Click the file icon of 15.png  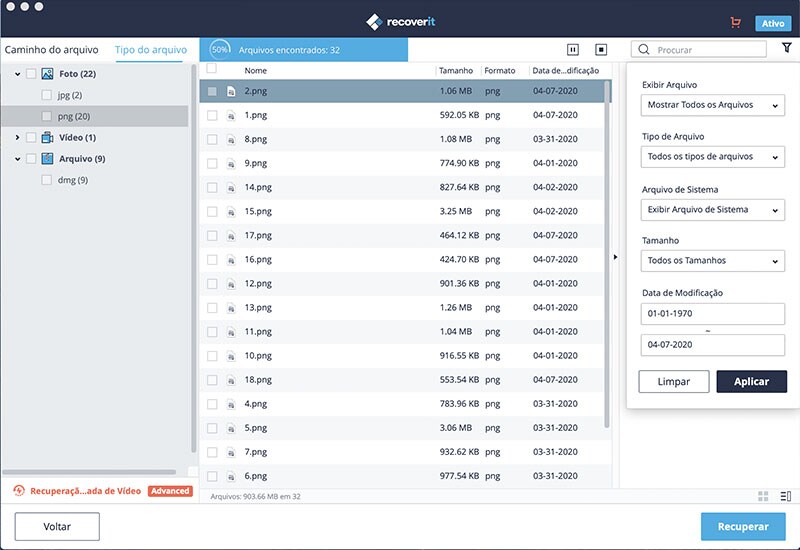(x=231, y=212)
